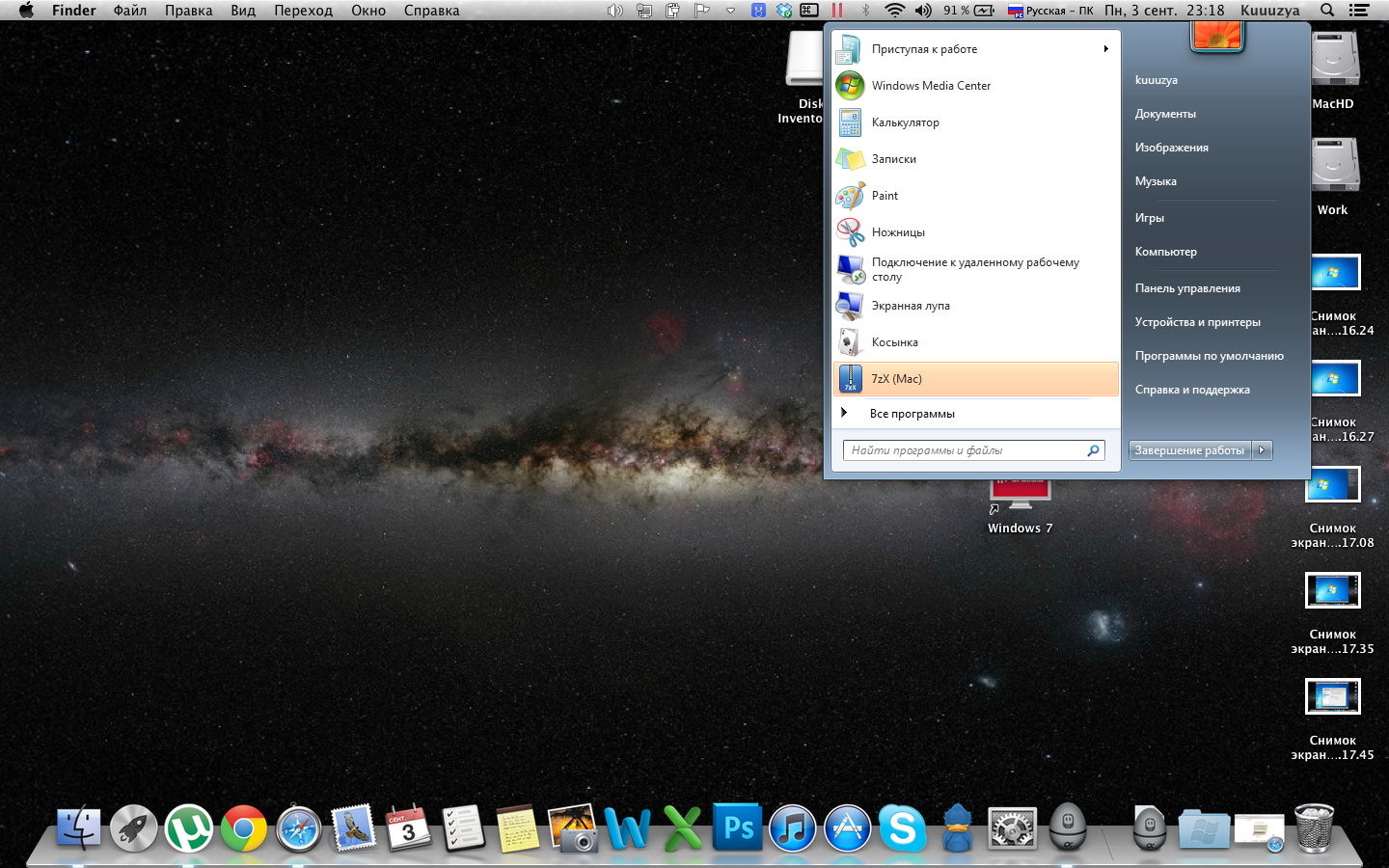The width and height of the screenshot is (1389, 868).
Task: Launch Paint from the Start menu
Action: click(x=975, y=196)
